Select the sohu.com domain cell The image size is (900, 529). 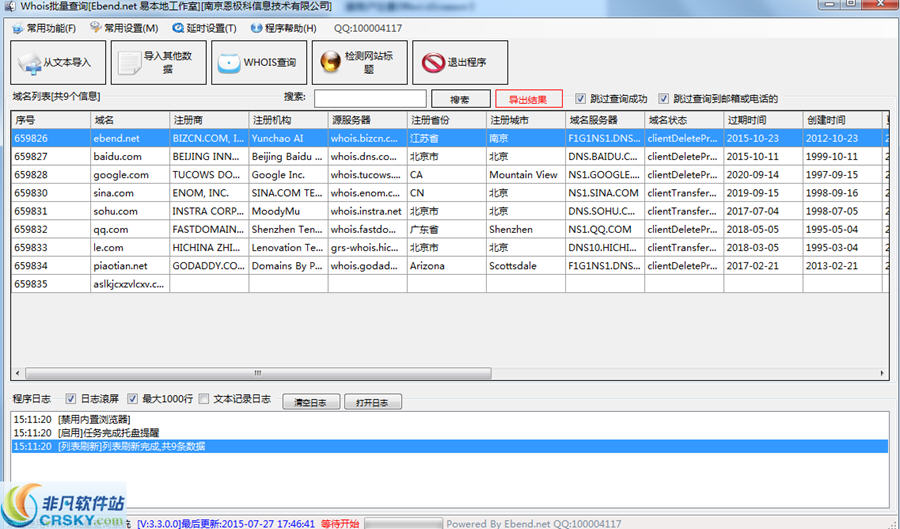tap(130, 212)
